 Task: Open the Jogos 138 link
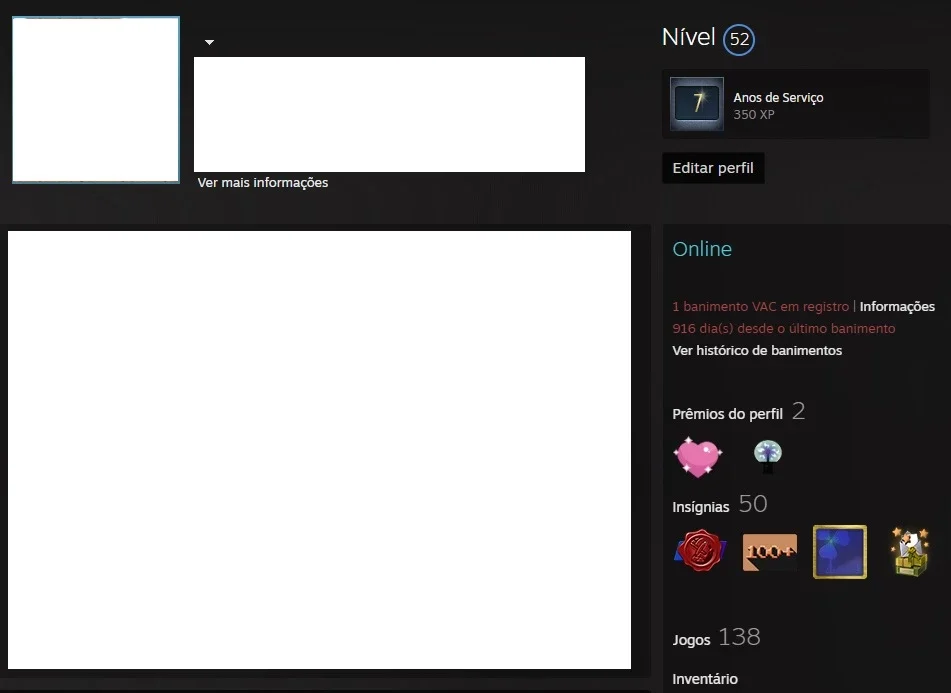[x=716, y=638]
